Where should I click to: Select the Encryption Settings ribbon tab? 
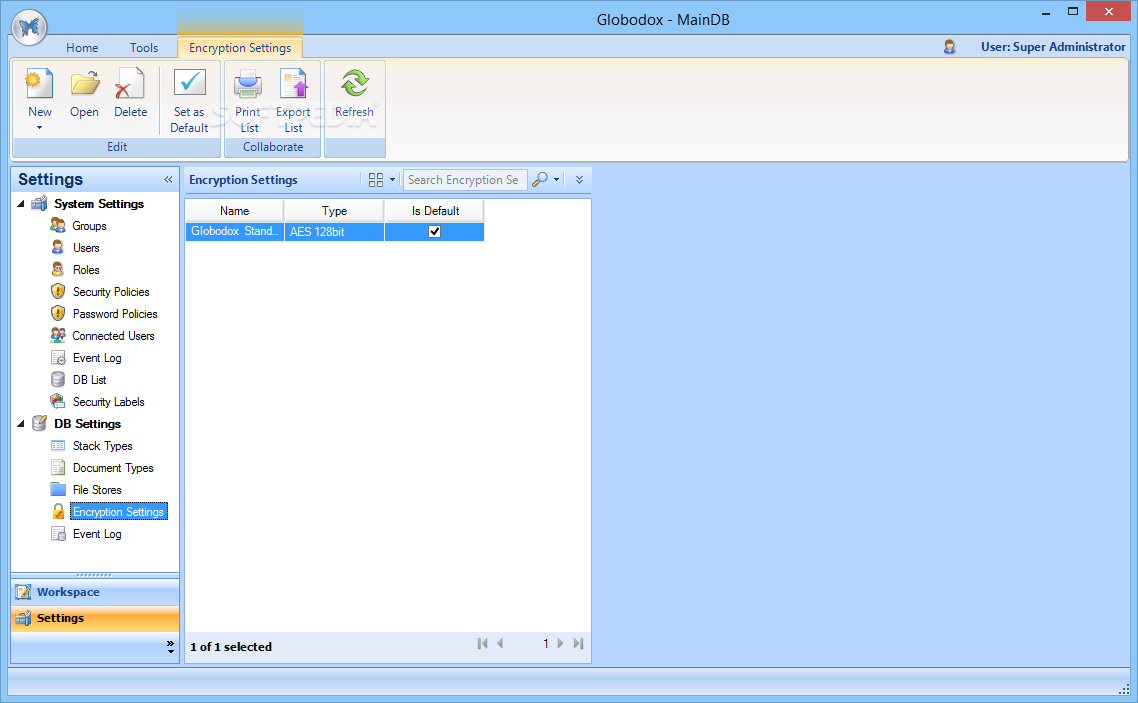coord(240,47)
